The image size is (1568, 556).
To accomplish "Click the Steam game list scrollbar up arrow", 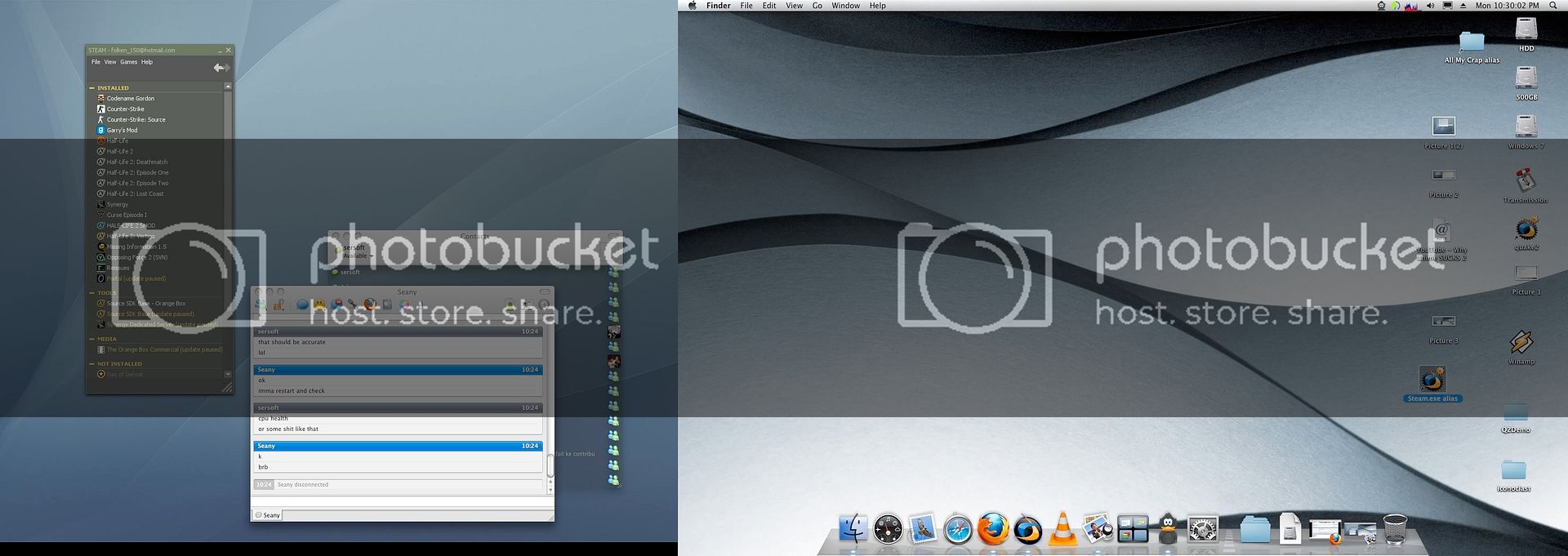I will pyautogui.click(x=228, y=86).
